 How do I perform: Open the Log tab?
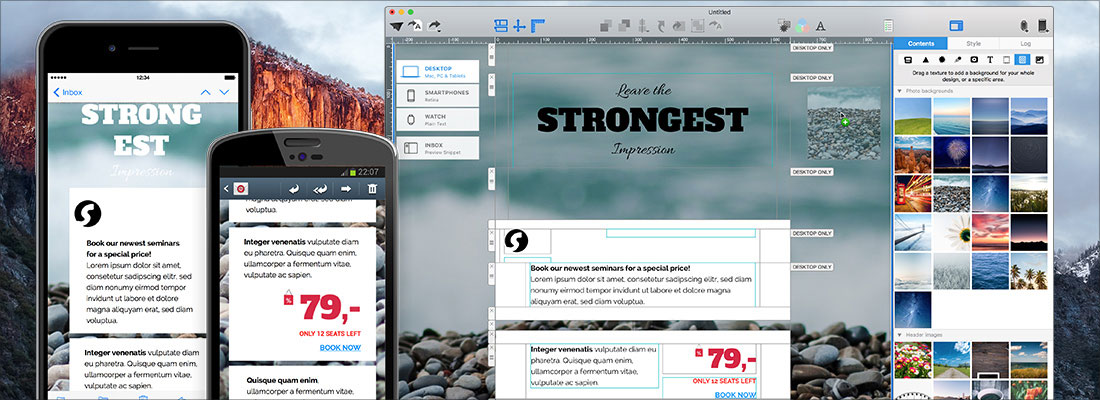[x=1025, y=44]
